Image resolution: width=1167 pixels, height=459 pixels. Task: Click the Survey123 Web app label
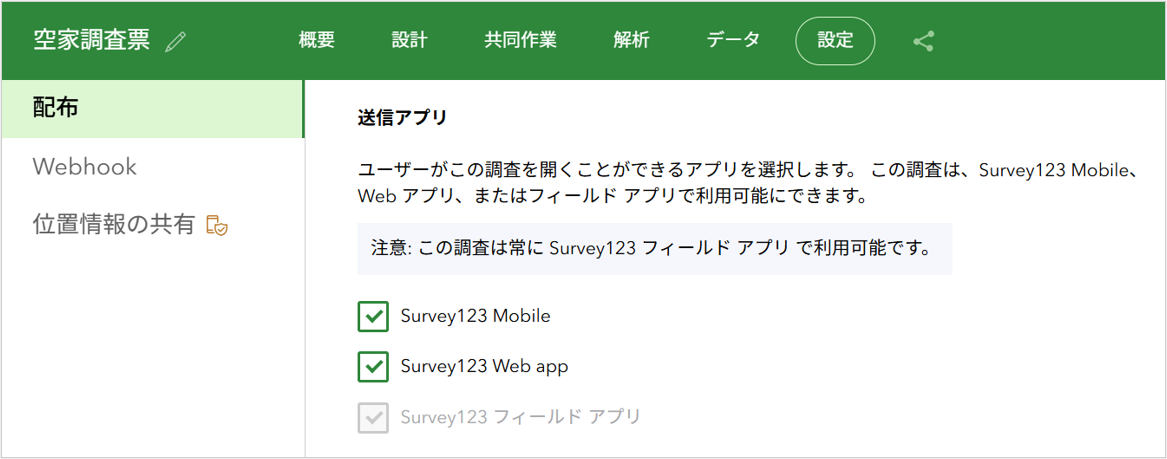[485, 366]
